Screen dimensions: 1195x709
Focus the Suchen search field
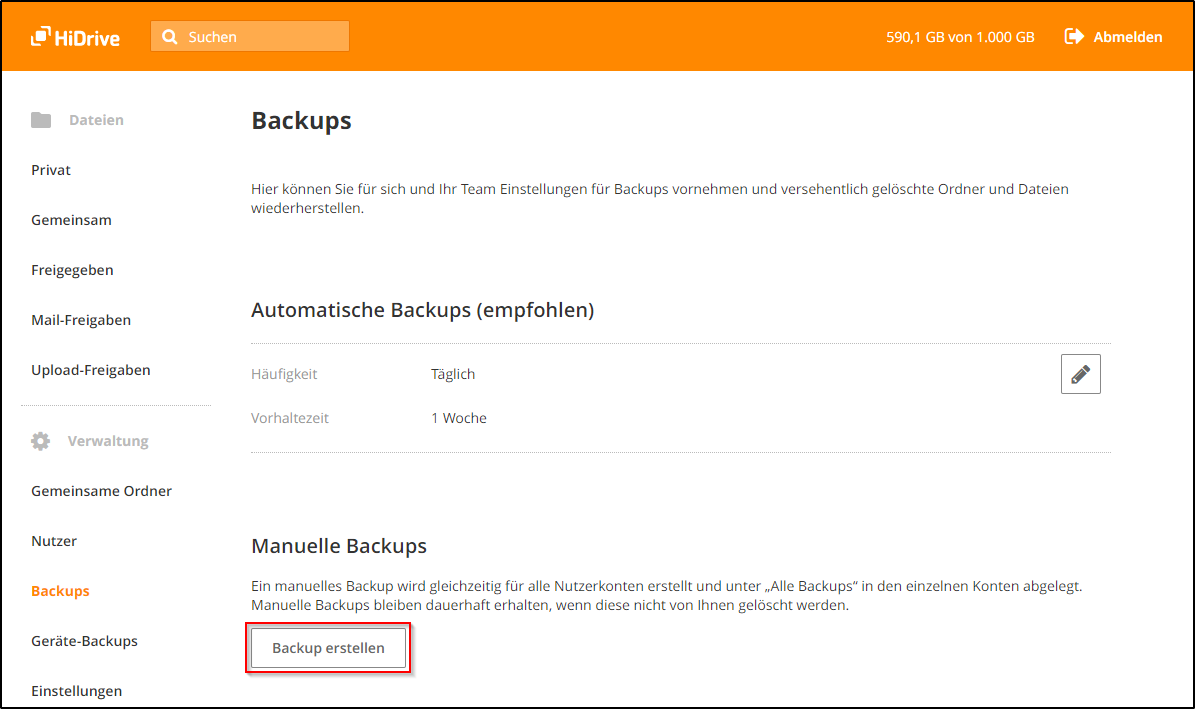[x=250, y=37]
